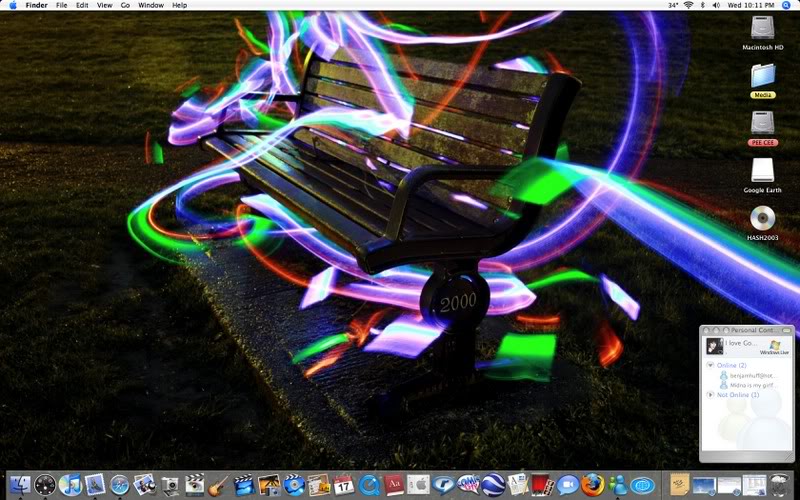This screenshot has width=800, height=500.
Task: Select Macintosh HD drive on desktop
Action: [x=762, y=33]
